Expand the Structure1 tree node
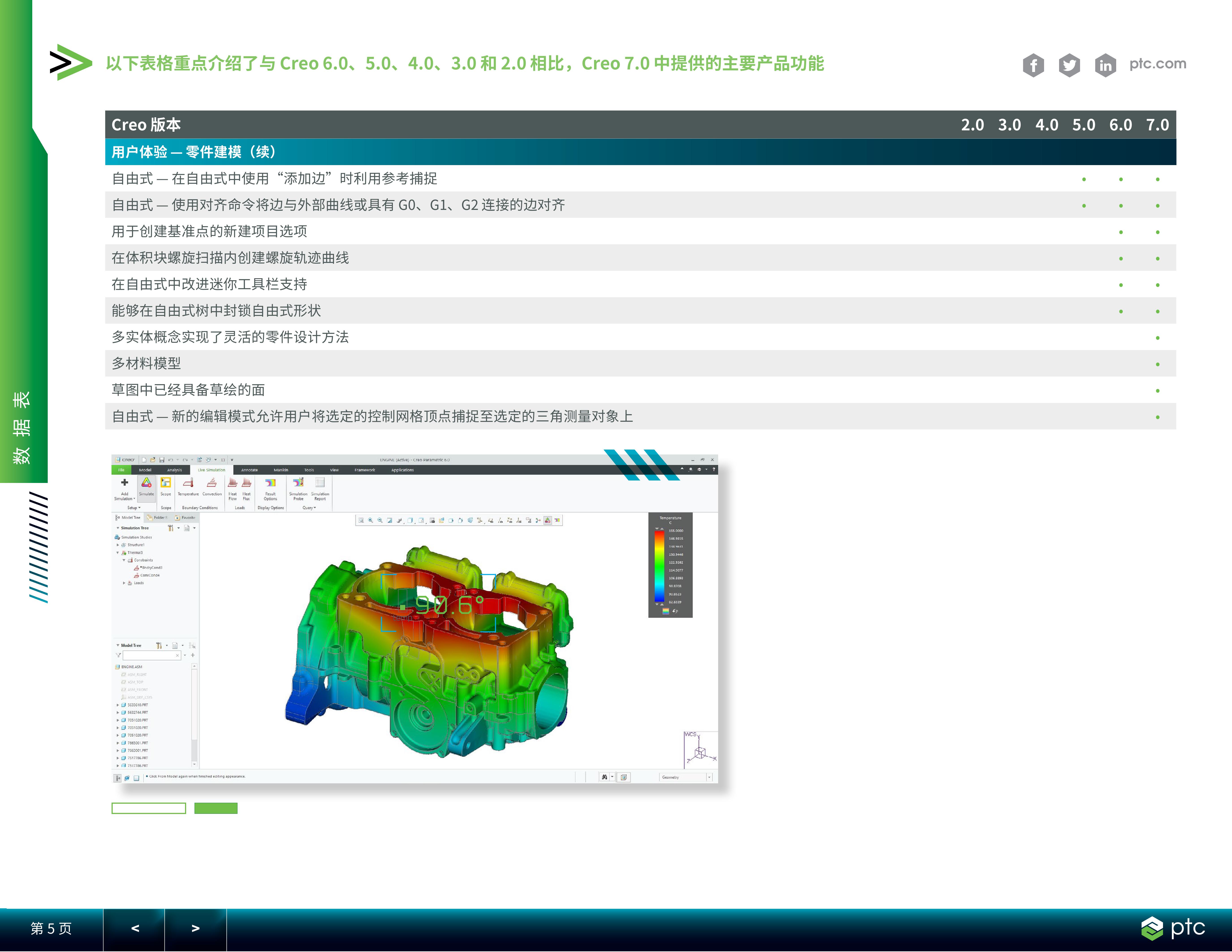This screenshot has width=1232, height=952. (117, 545)
